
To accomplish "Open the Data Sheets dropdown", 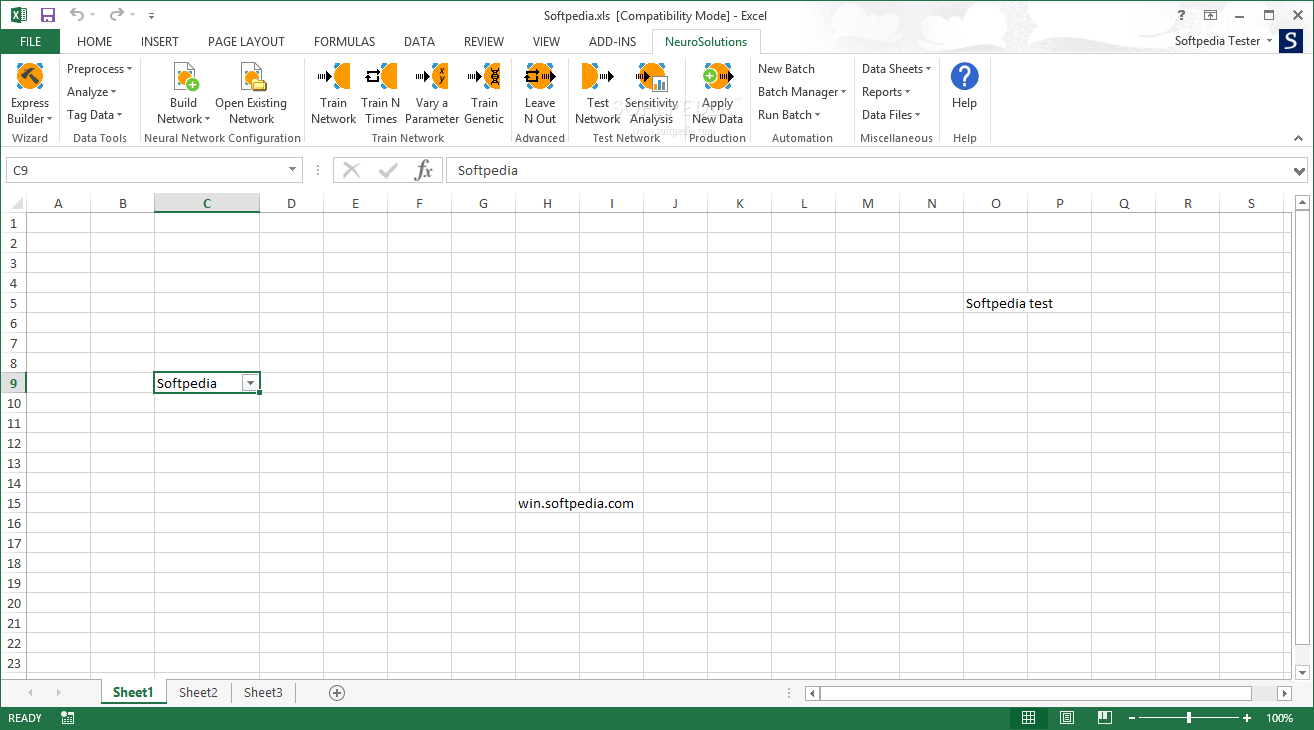I will [896, 69].
